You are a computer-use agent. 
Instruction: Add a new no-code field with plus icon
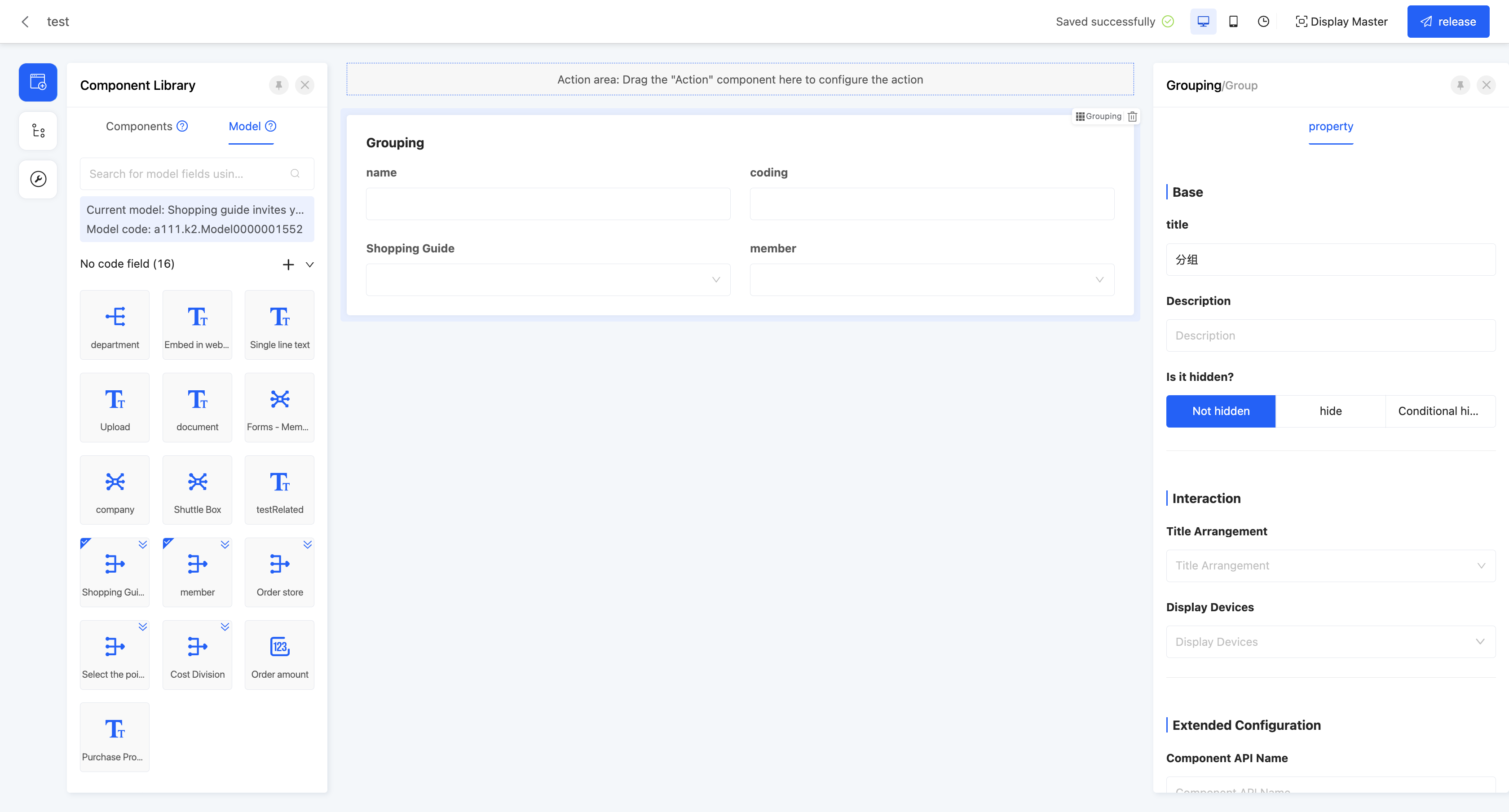pyautogui.click(x=288, y=264)
